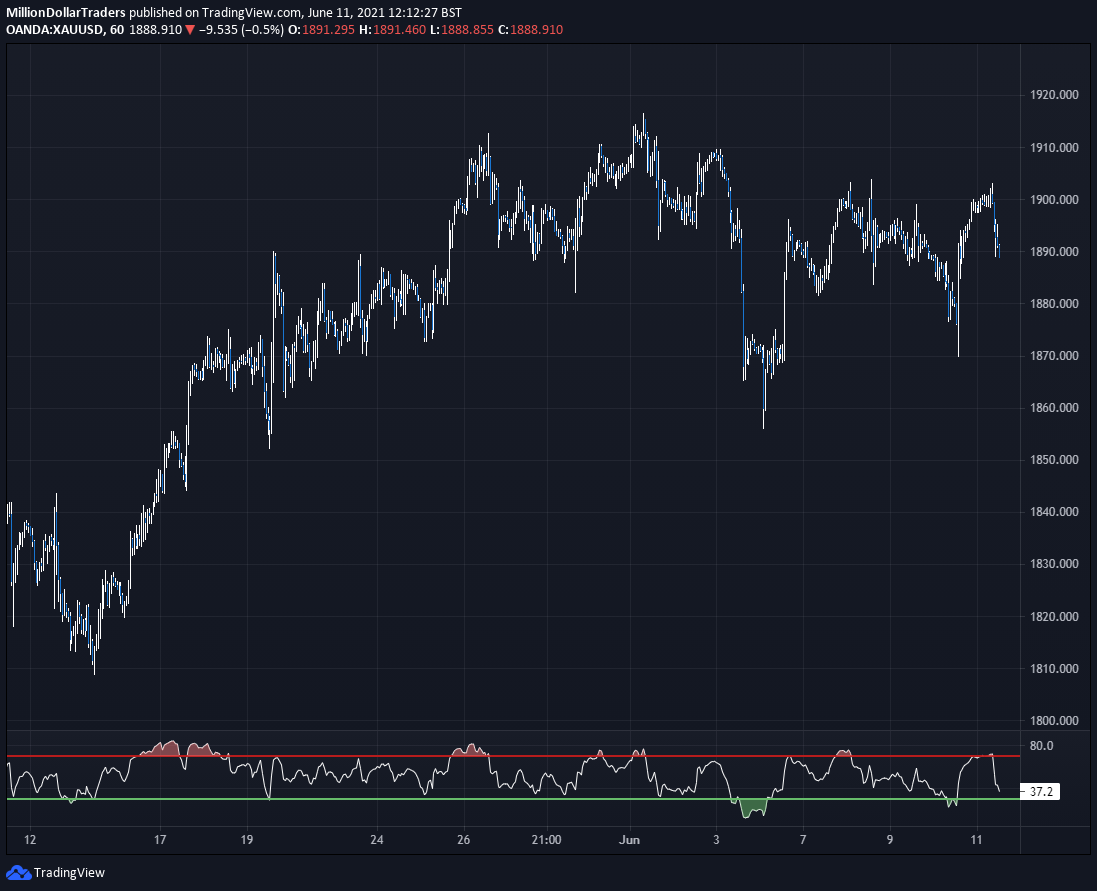Select the OANDA:XAUUSD symbol label
The height and width of the screenshot is (891, 1097).
coord(58,29)
